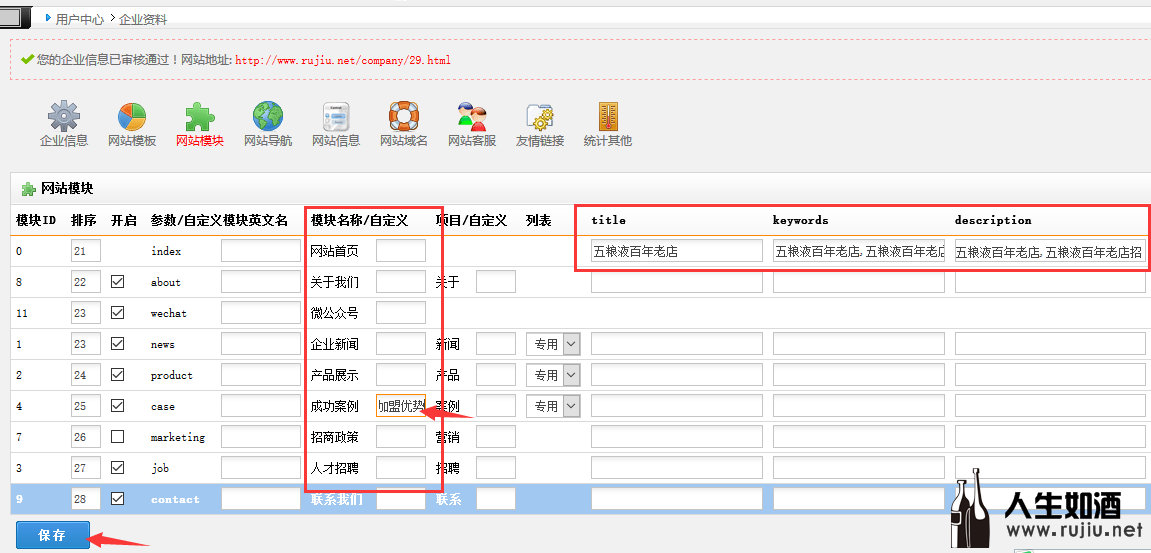Click the 统计其他 tab label
1151x553 pixels.
pos(608,141)
